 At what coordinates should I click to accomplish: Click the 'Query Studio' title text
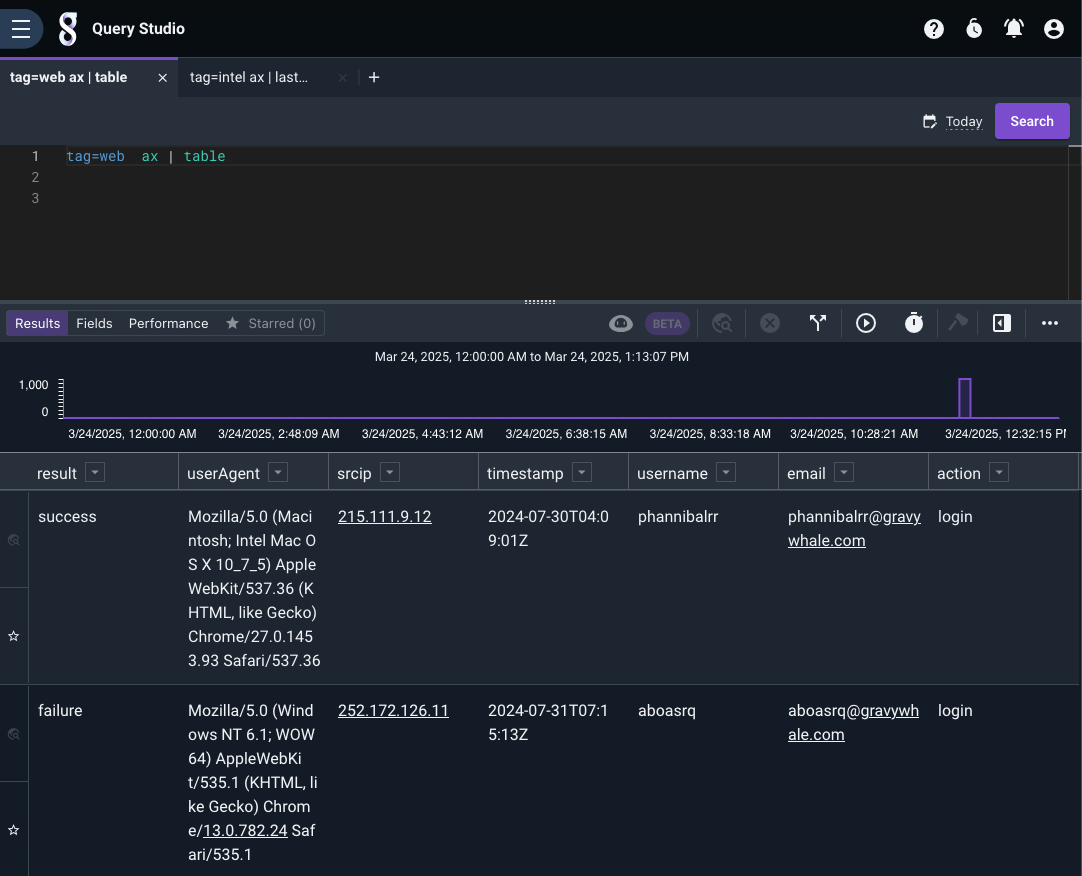(138, 29)
